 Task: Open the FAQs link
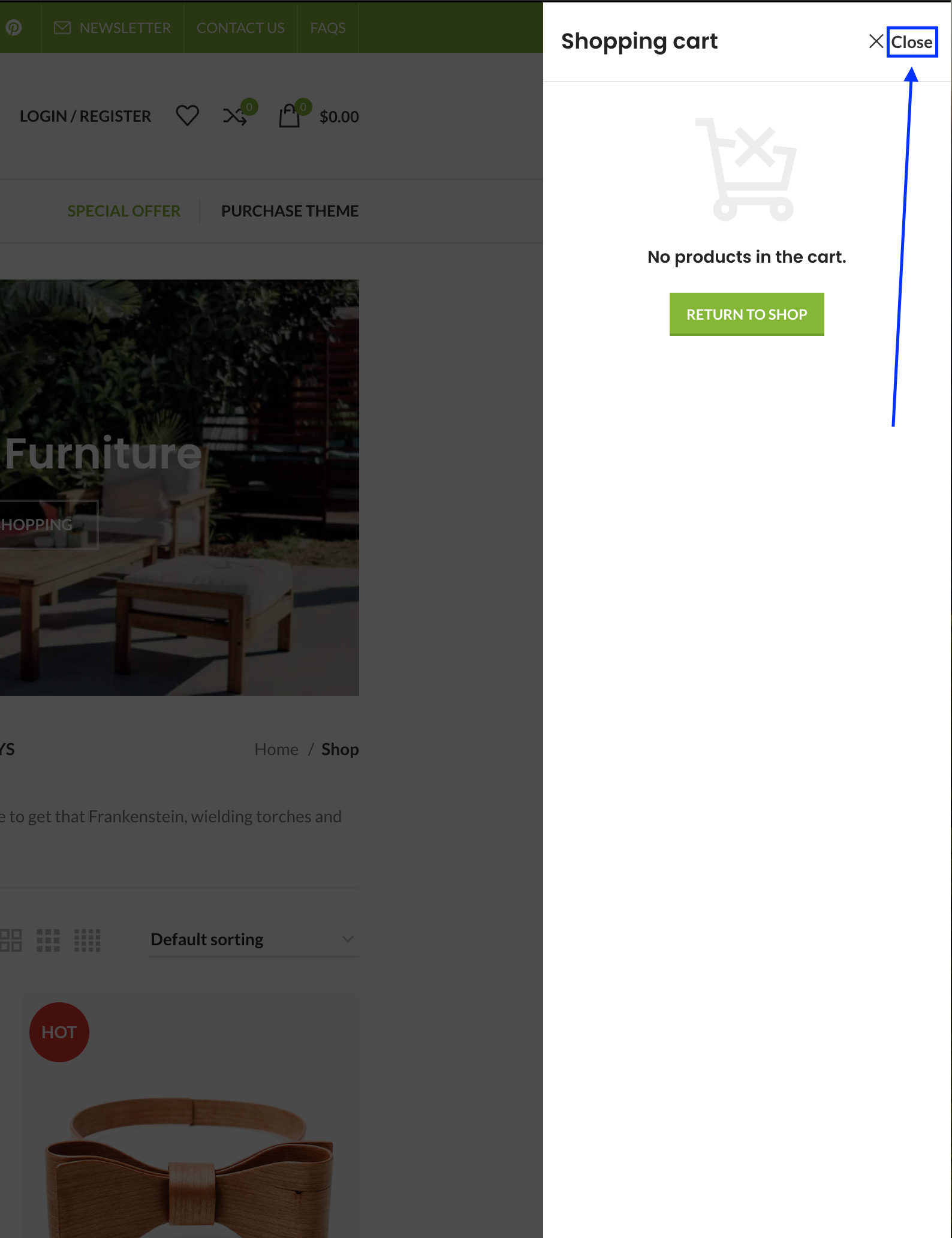328,28
